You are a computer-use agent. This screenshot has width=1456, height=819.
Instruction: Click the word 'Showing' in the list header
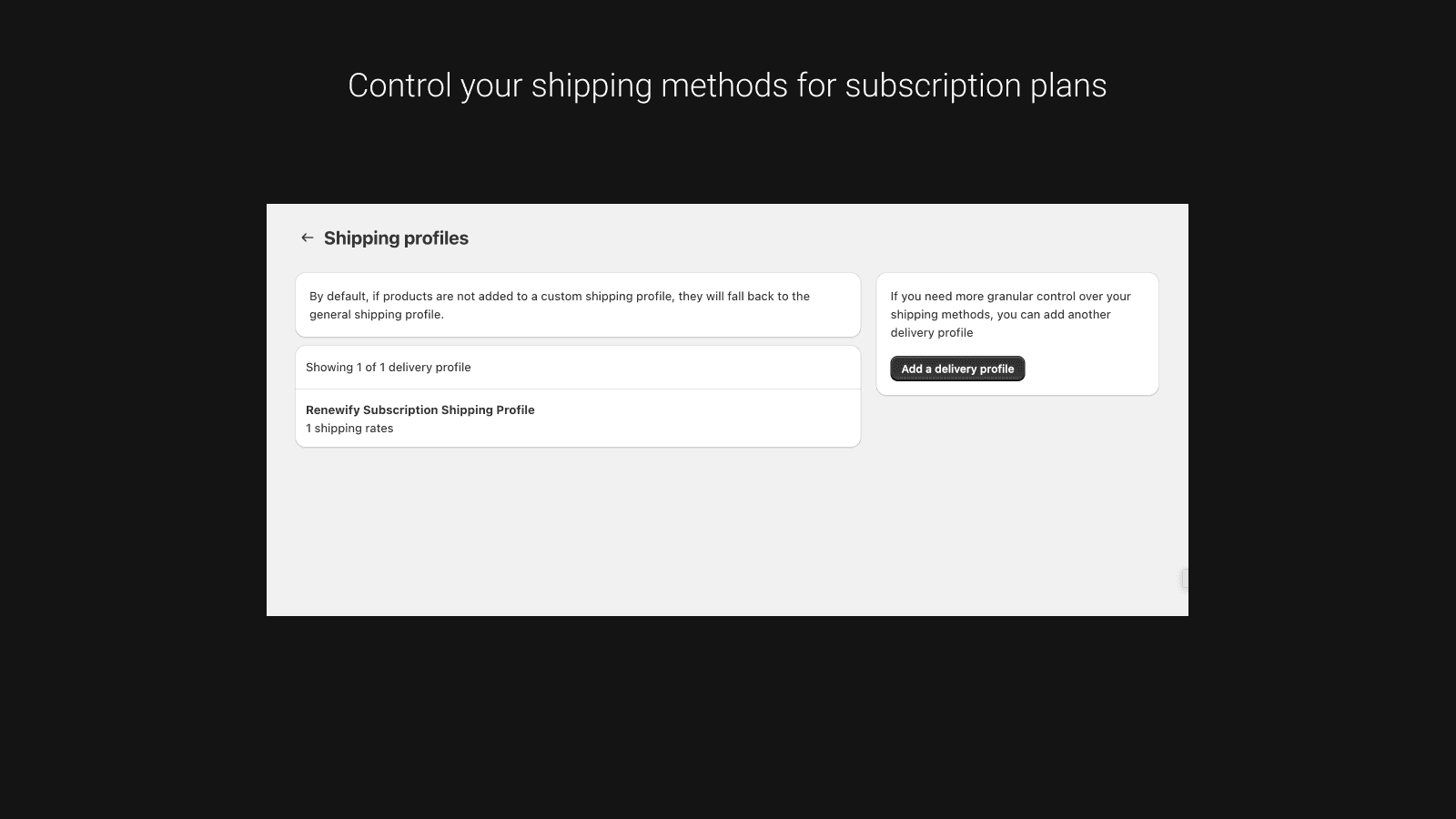(x=329, y=368)
